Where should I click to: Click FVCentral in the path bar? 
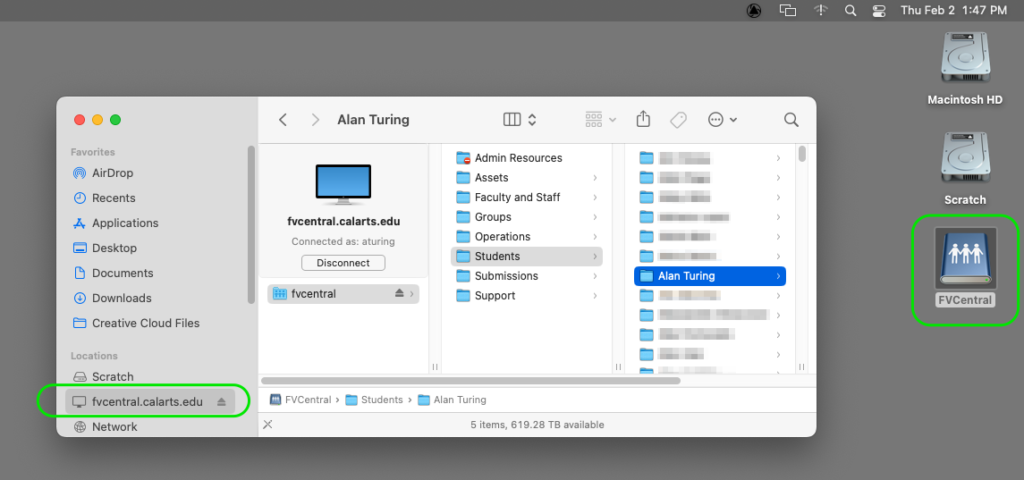coord(300,400)
